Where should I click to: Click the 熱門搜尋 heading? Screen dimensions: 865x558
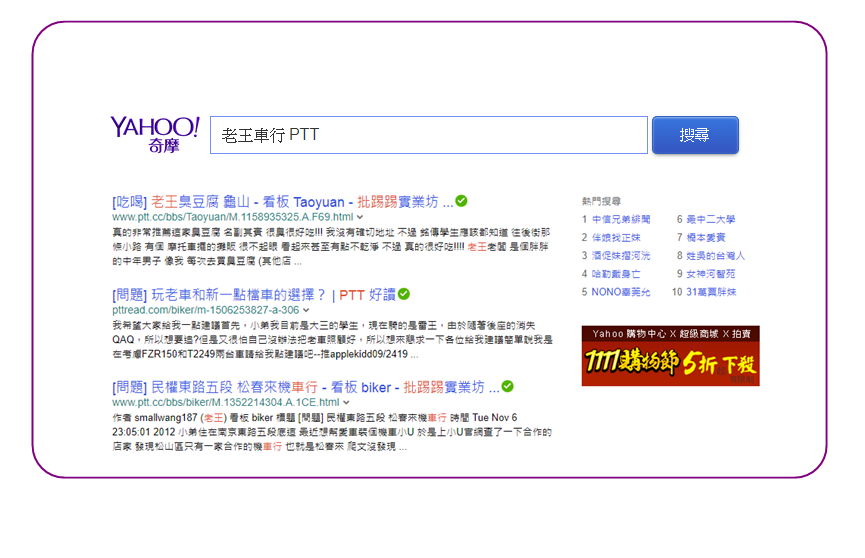[x=601, y=201]
